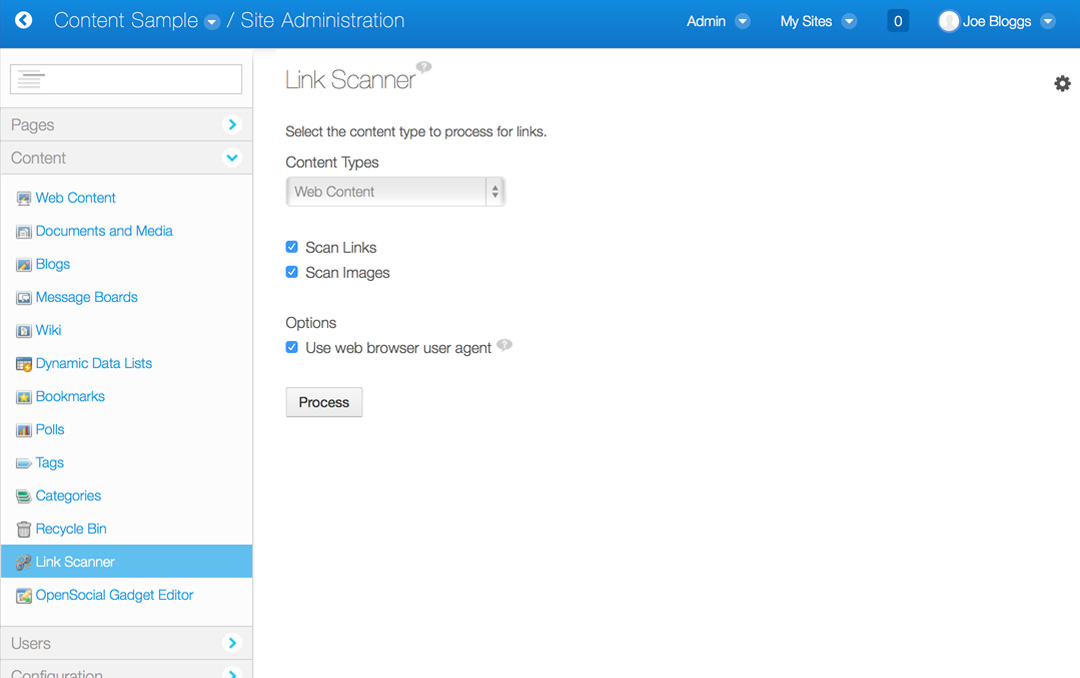Click the back arrow icon in header
Viewport: 1080px width, 678px height.
pos(23,20)
